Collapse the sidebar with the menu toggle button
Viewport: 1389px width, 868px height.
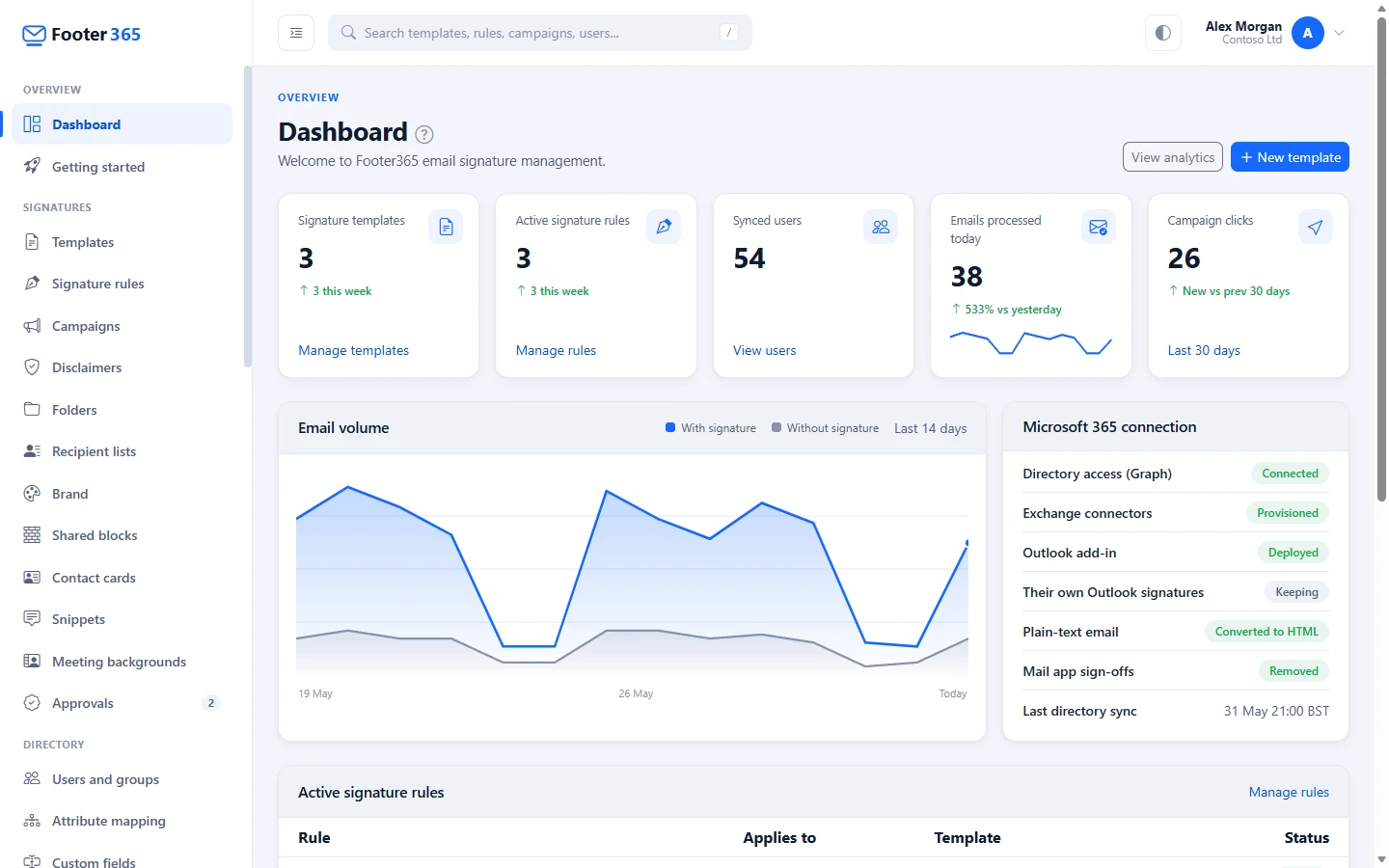296,33
